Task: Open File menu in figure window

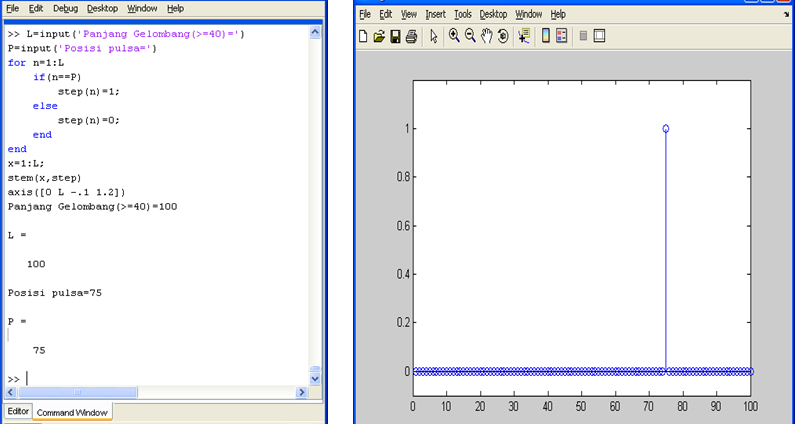Action: [365, 14]
